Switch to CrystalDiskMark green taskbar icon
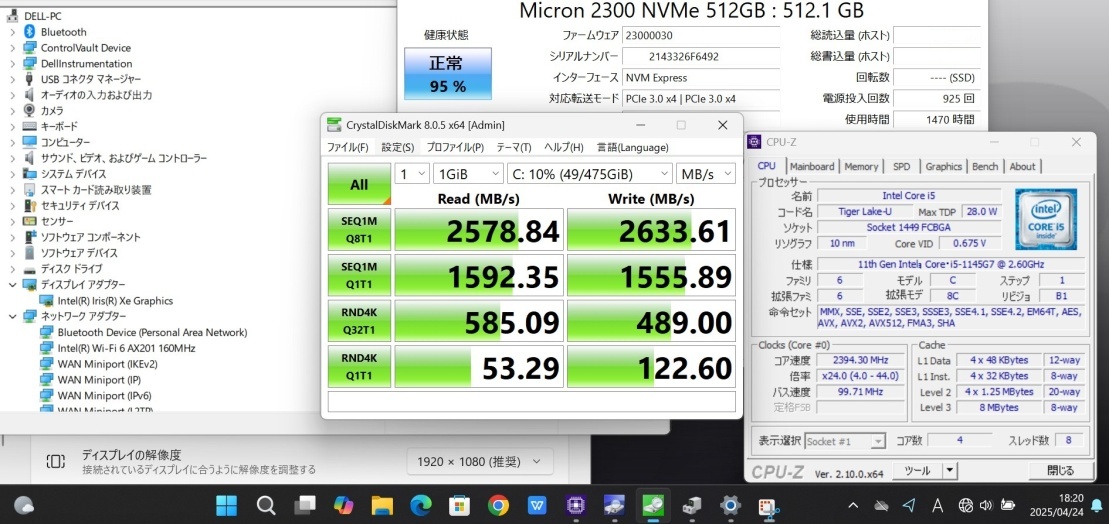This screenshot has height=524, width=1109. coord(653,506)
